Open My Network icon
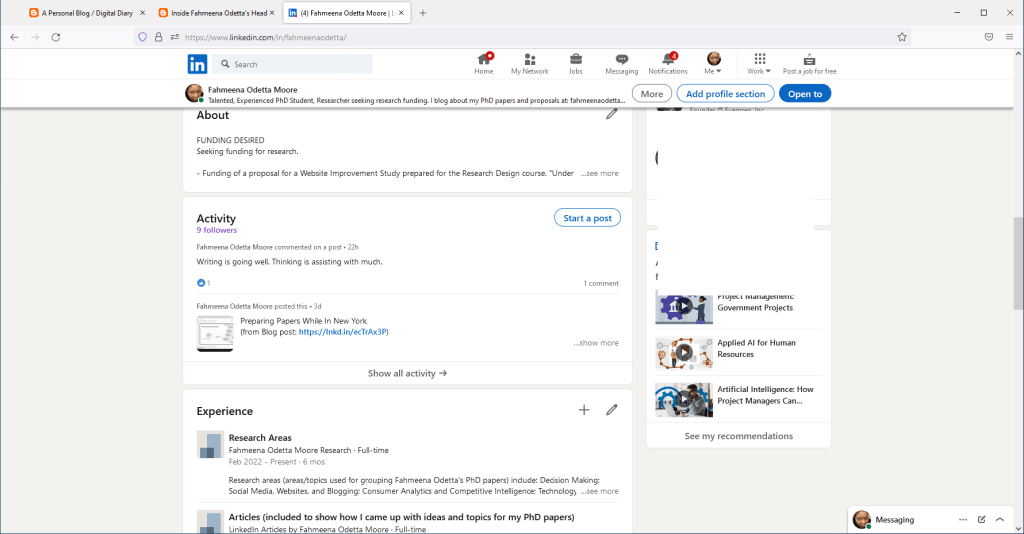This screenshot has height=534, width=1024. coord(529,63)
